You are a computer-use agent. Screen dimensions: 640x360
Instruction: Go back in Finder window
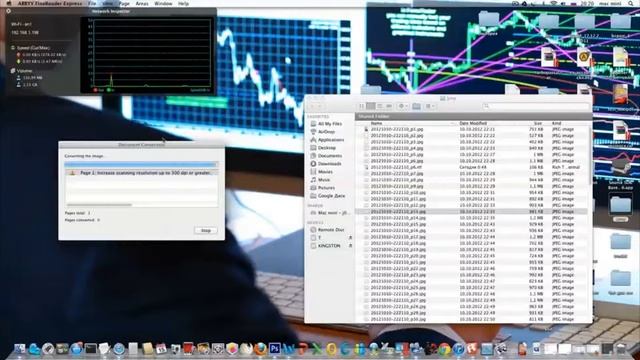[312, 106]
